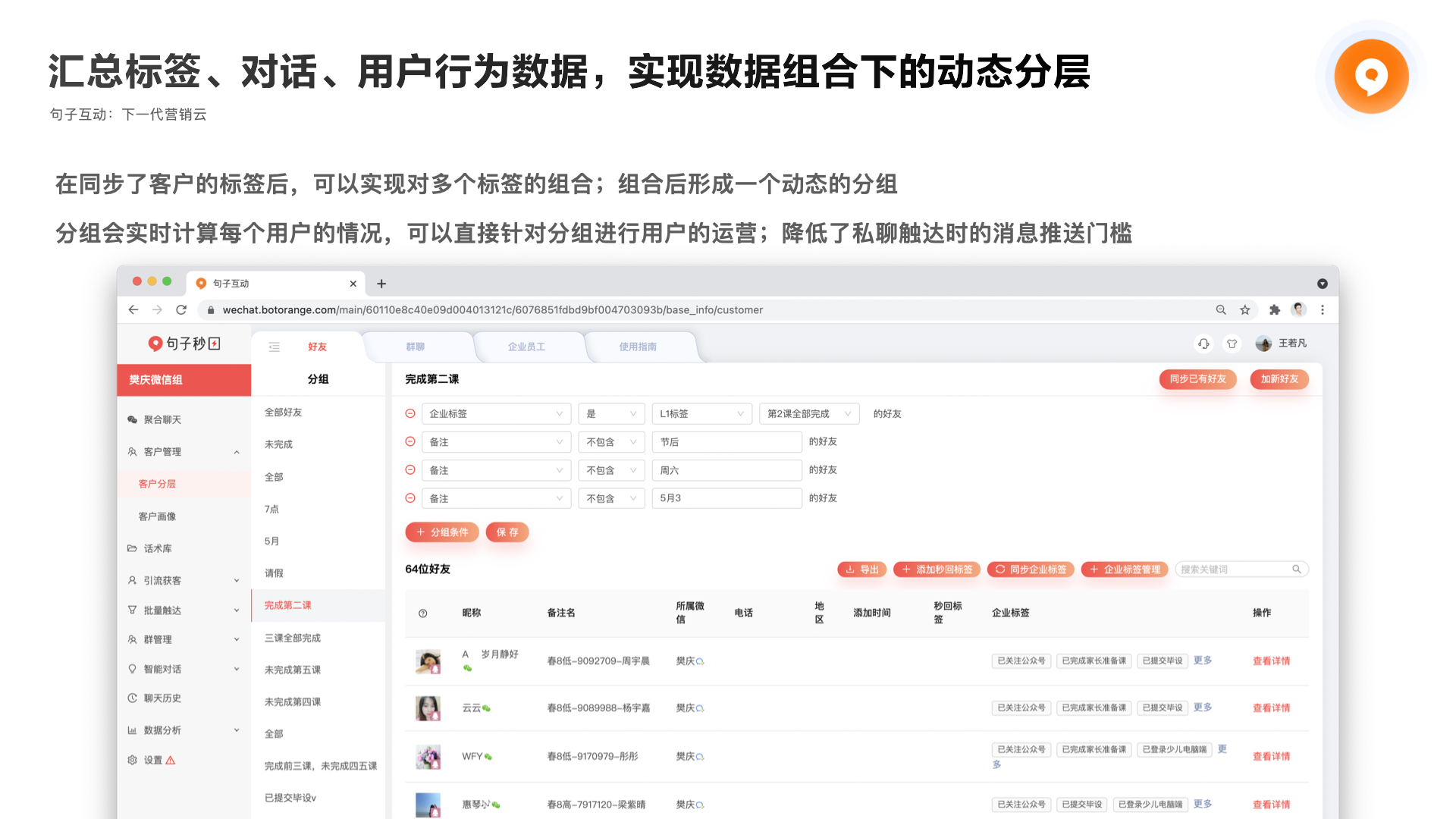The image size is (1456, 819).
Task: Open a new browser tab with plus
Action: [381, 284]
